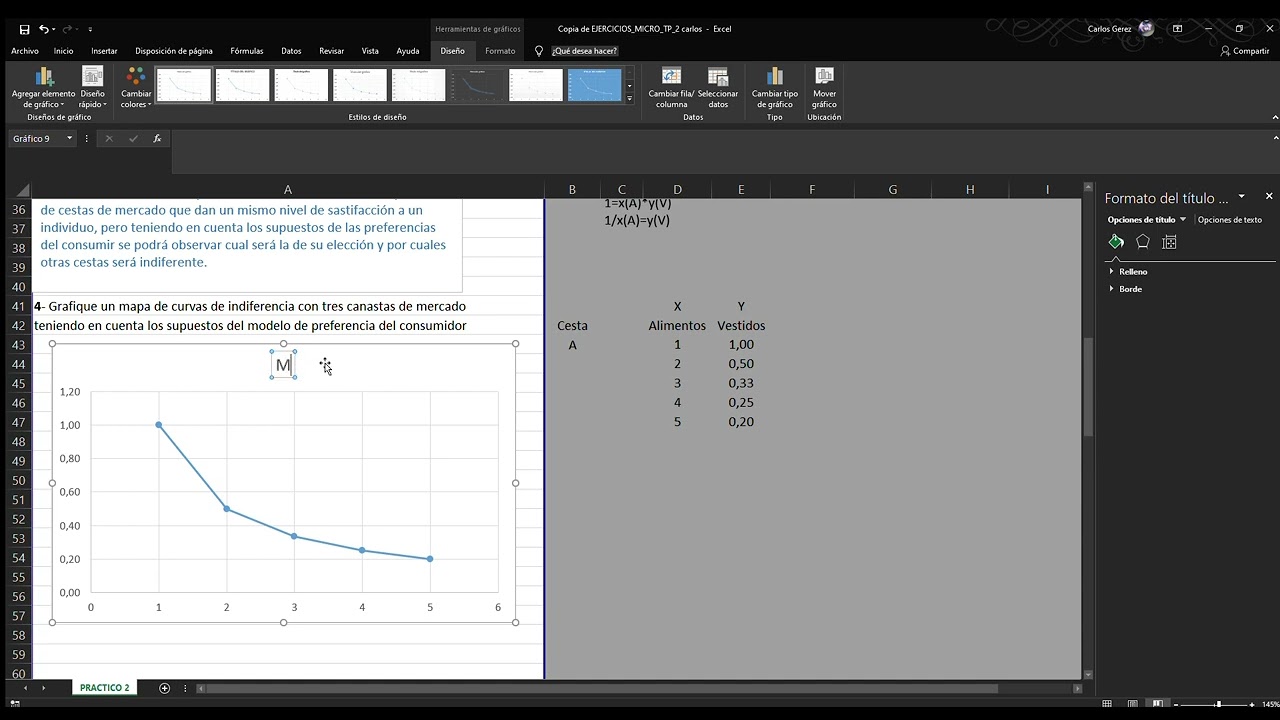Open ribbon display options icon
Image resolution: width=1280 pixels, height=720 pixels.
click(x=1177, y=29)
